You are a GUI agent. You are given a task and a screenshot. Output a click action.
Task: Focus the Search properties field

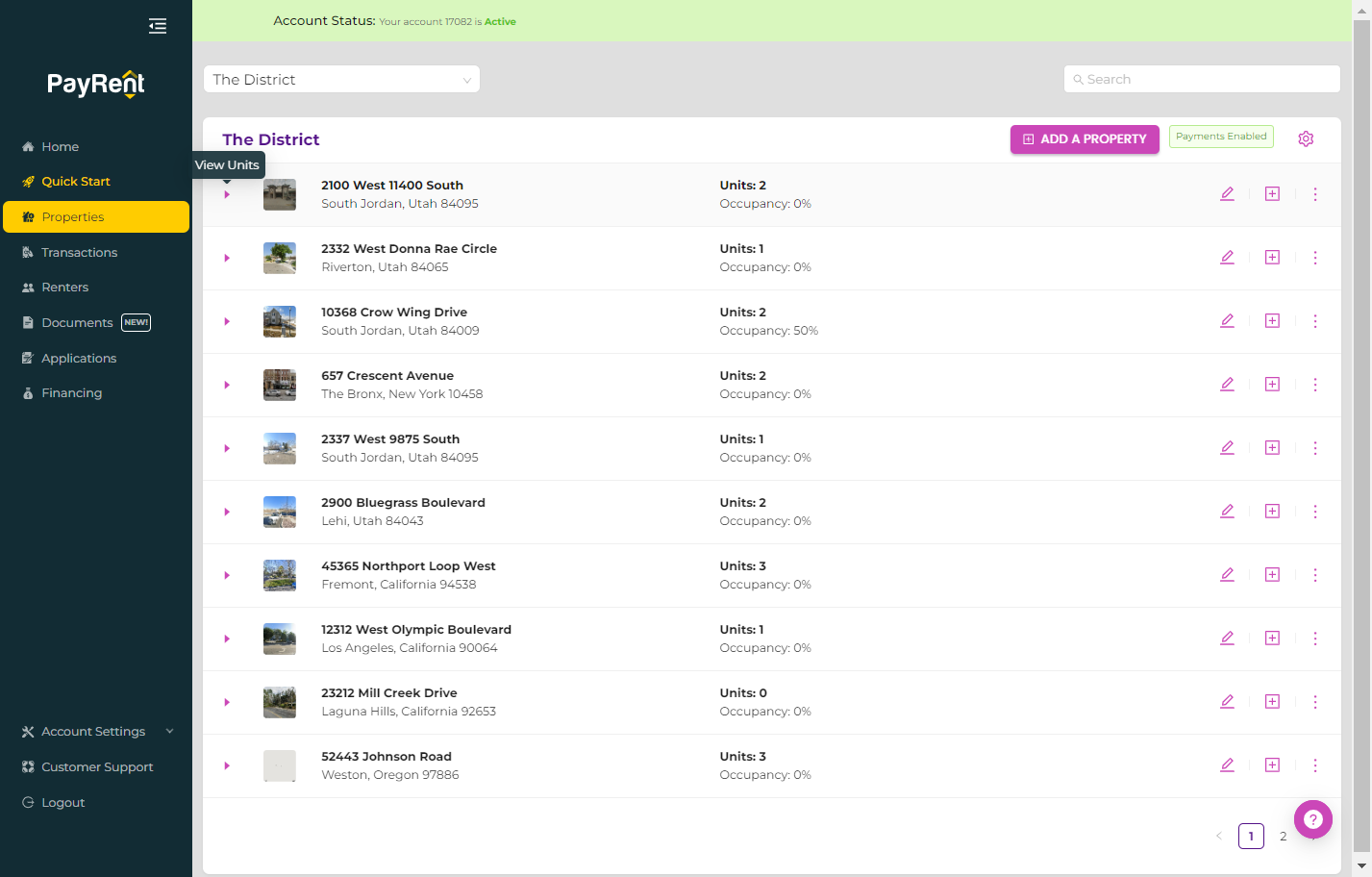pyautogui.click(x=1202, y=80)
